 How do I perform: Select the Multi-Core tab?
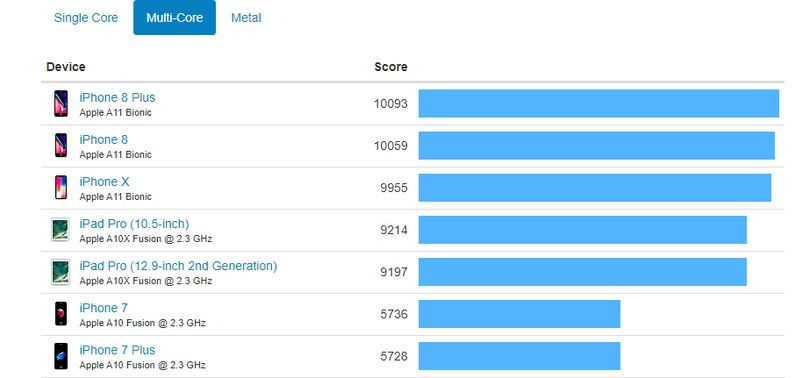(x=175, y=18)
